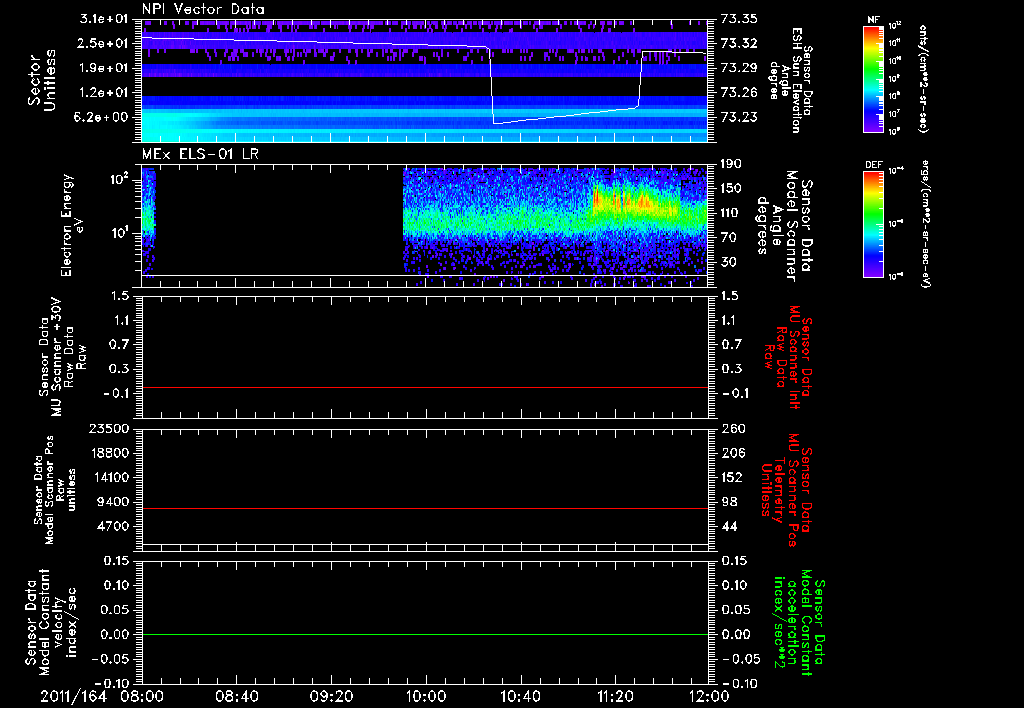Viewport: 1024px width, 708px height.
Task: Click the 10:40 time axis tick label
Action: click(521, 695)
